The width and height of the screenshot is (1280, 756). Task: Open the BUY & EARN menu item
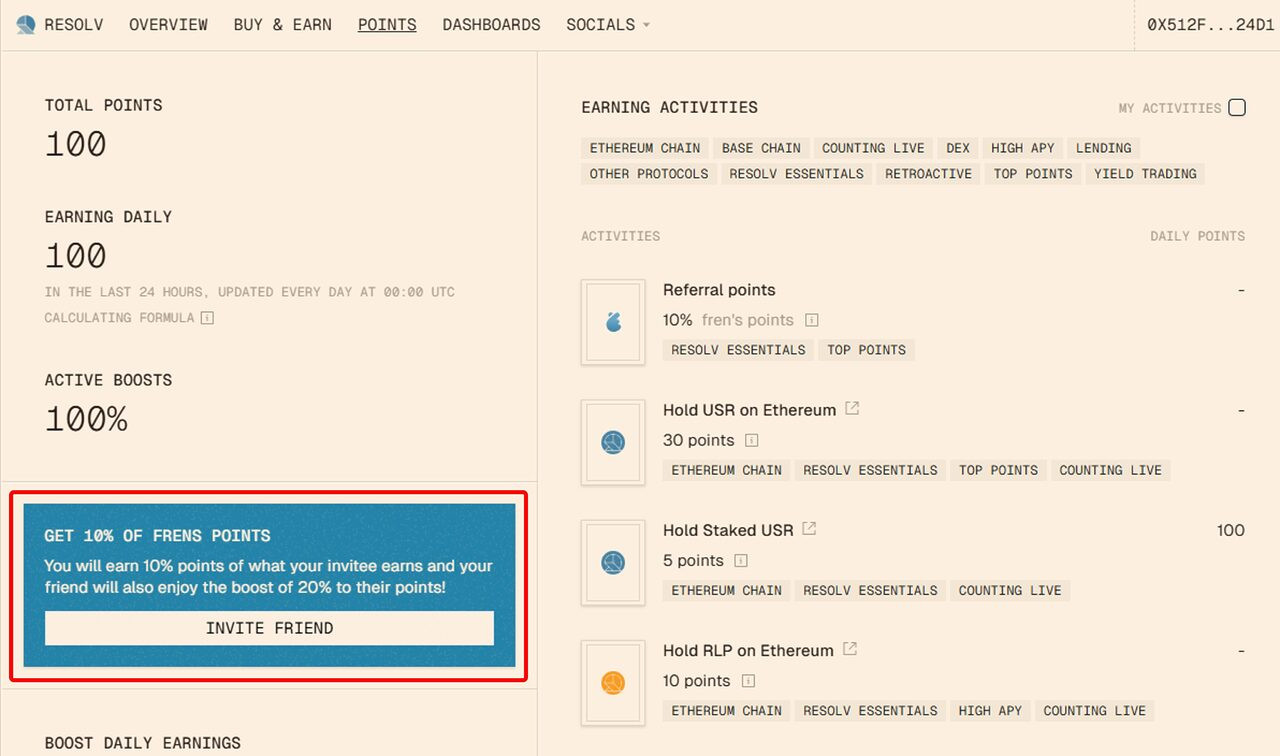(x=282, y=24)
